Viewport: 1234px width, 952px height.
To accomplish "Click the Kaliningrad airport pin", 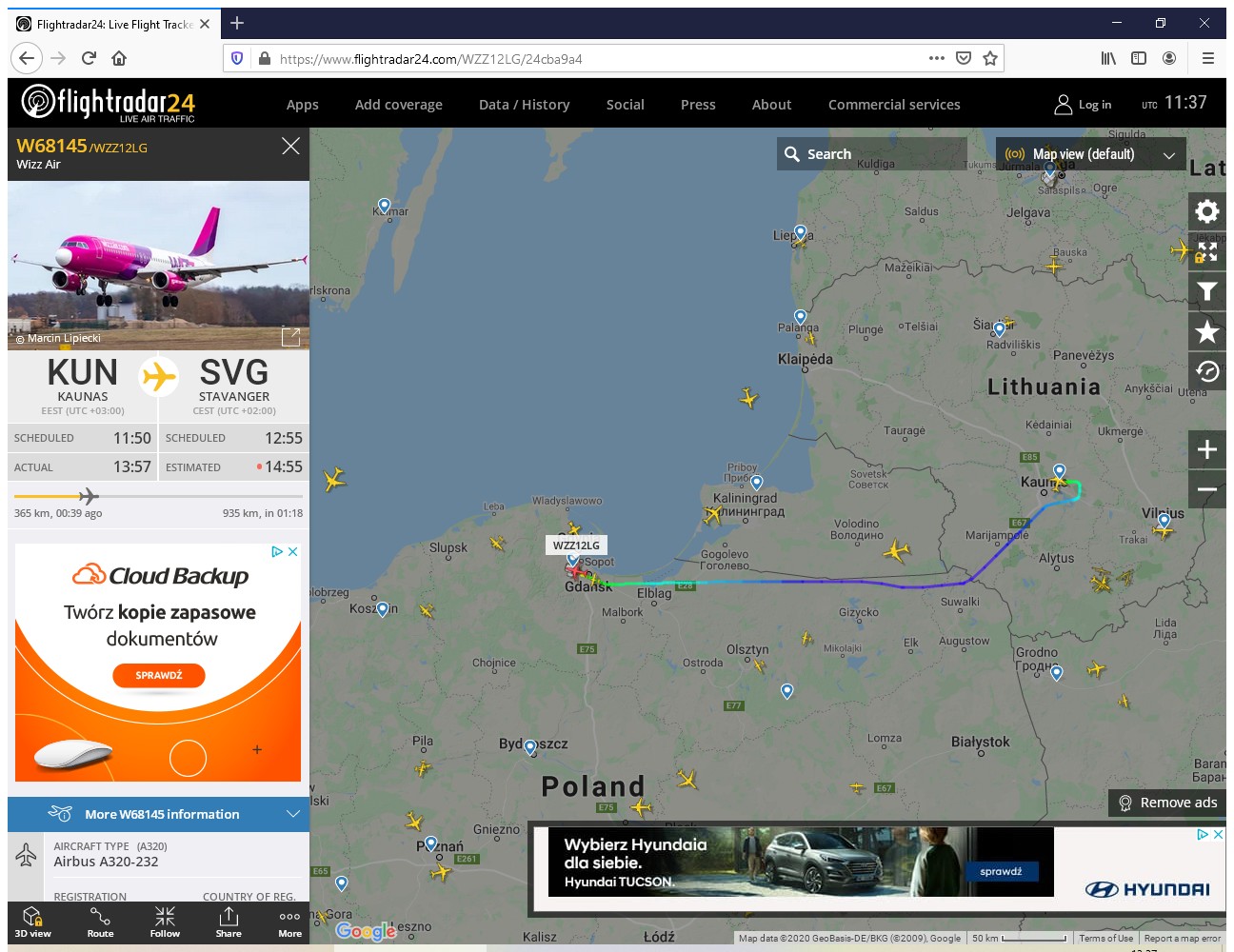I will [x=756, y=483].
